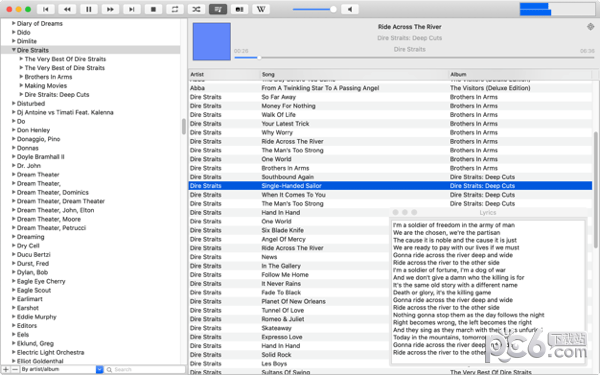The height and width of the screenshot is (375, 600).
Task: Adjust the volume slider
Action: pyautogui.click(x=315, y=9)
